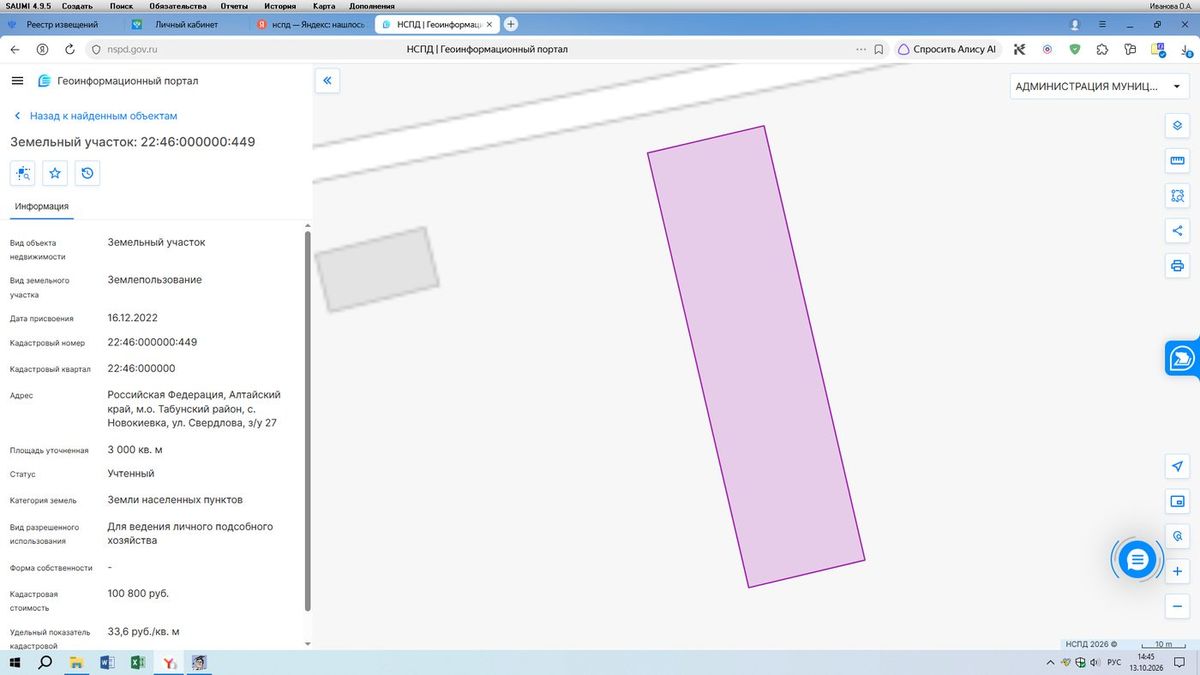Open a new browser tab

click(x=511, y=24)
